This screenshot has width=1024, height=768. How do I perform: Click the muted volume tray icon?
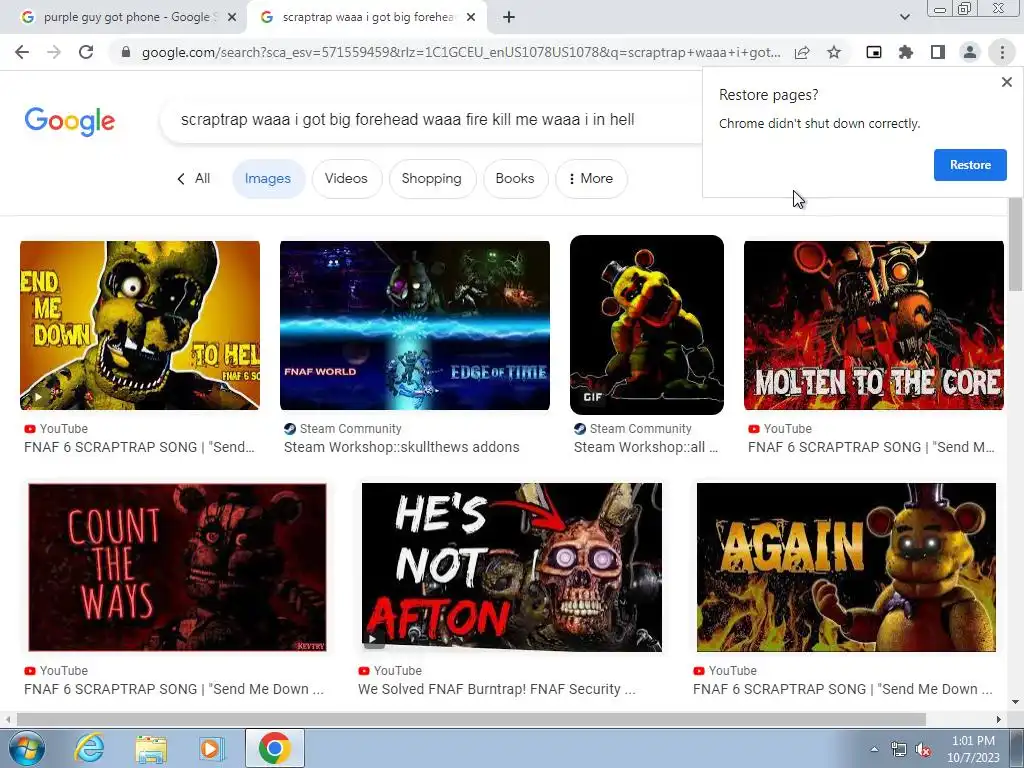pos(923,750)
